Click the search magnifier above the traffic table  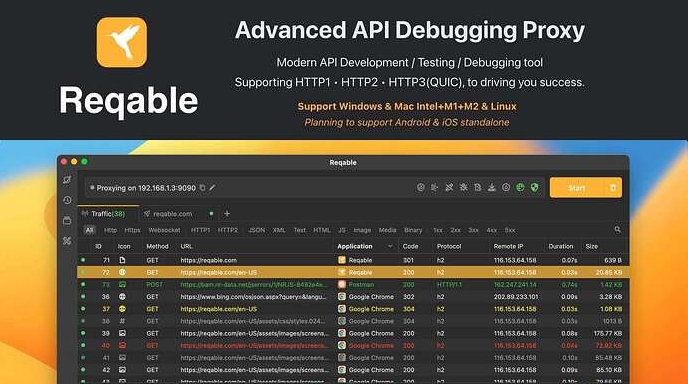click(x=617, y=230)
